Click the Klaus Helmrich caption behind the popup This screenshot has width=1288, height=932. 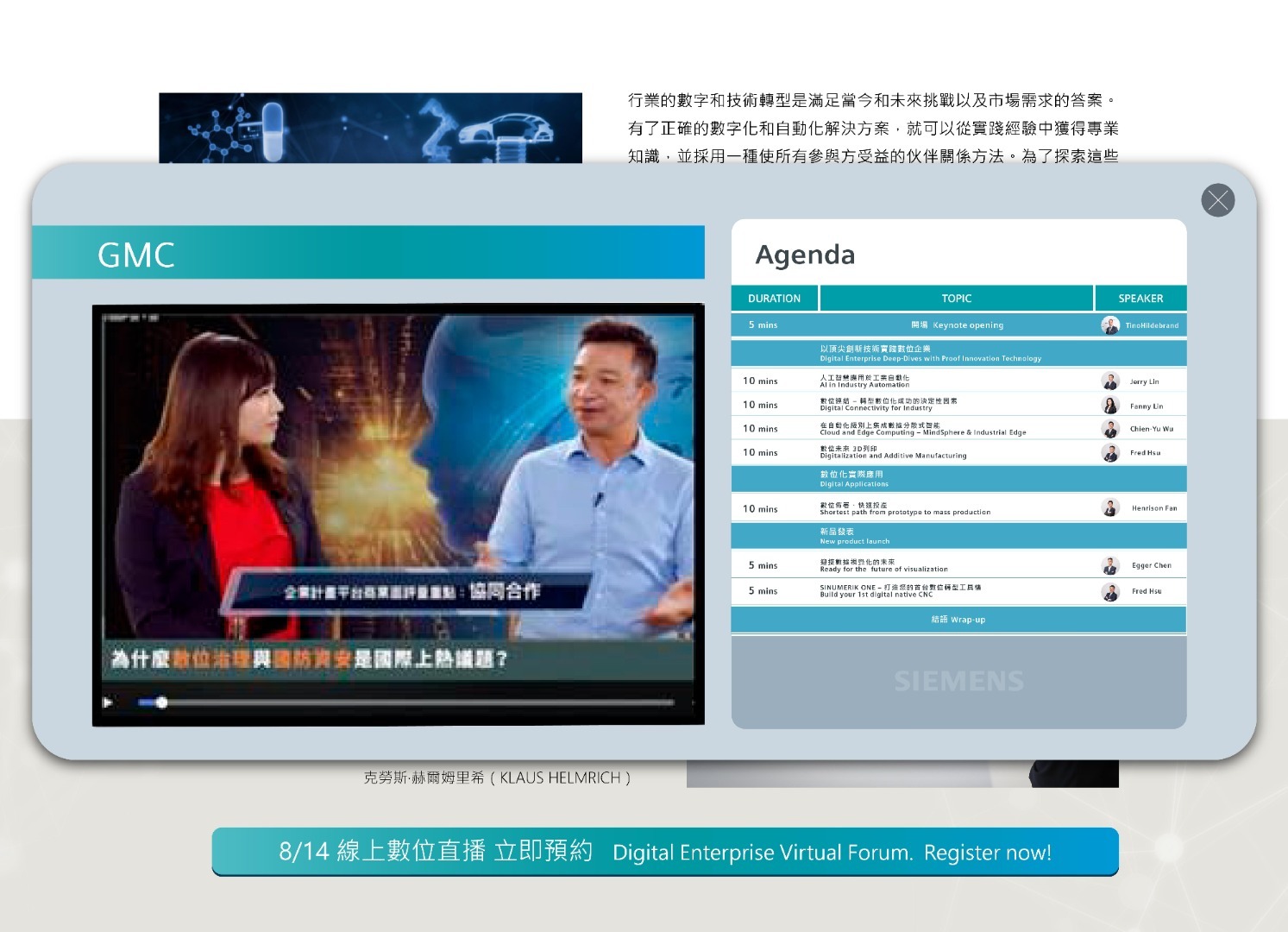(x=497, y=778)
